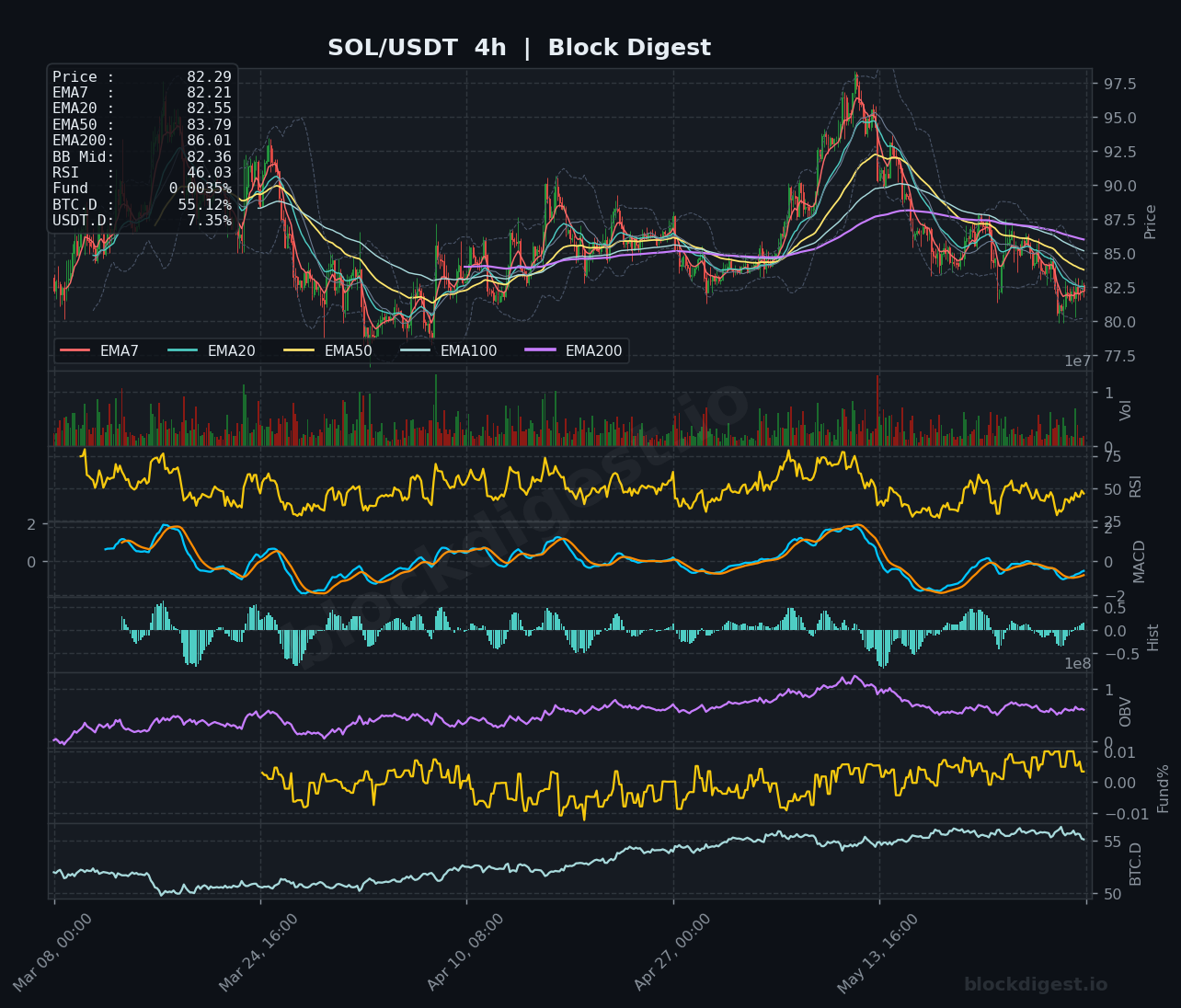Click the Fund% axis label
This screenshot has height=1008, width=1181.
pyautogui.click(x=1164, y=788)
